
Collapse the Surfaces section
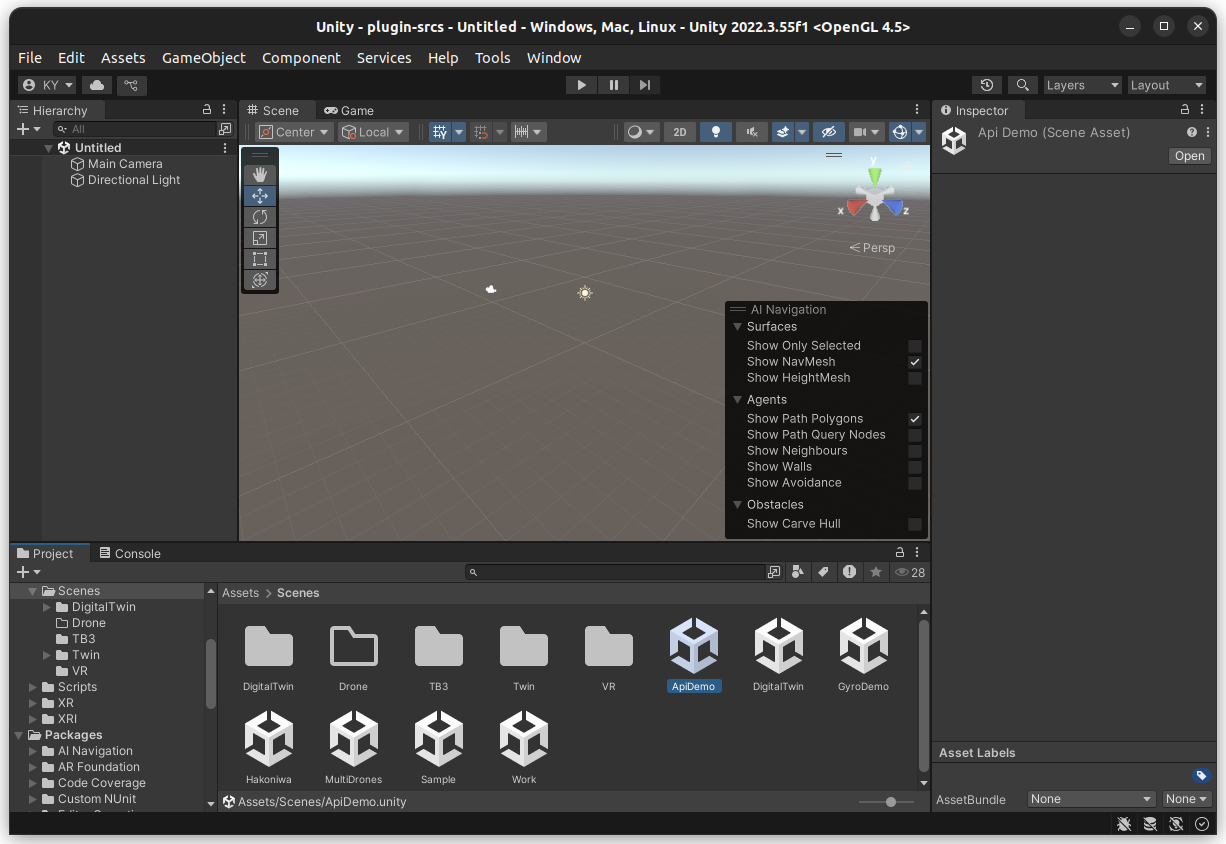coord(738,327)
